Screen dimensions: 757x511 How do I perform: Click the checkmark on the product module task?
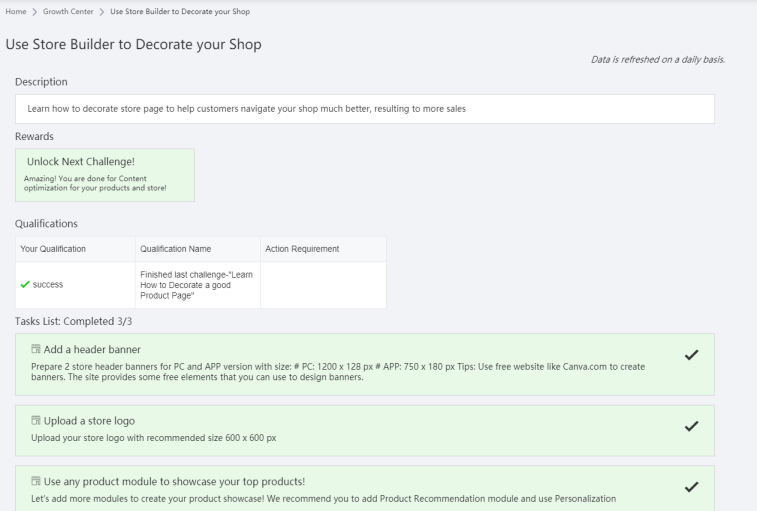[x=690, y=487]
